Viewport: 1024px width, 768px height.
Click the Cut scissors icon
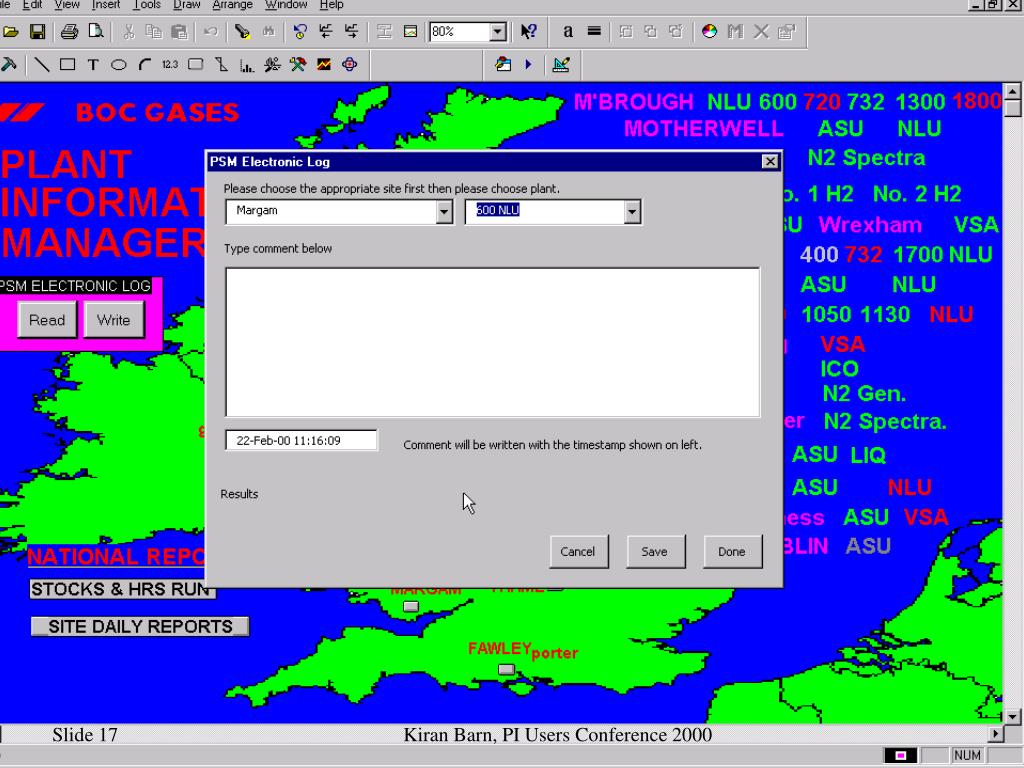[x=128, y=31]
